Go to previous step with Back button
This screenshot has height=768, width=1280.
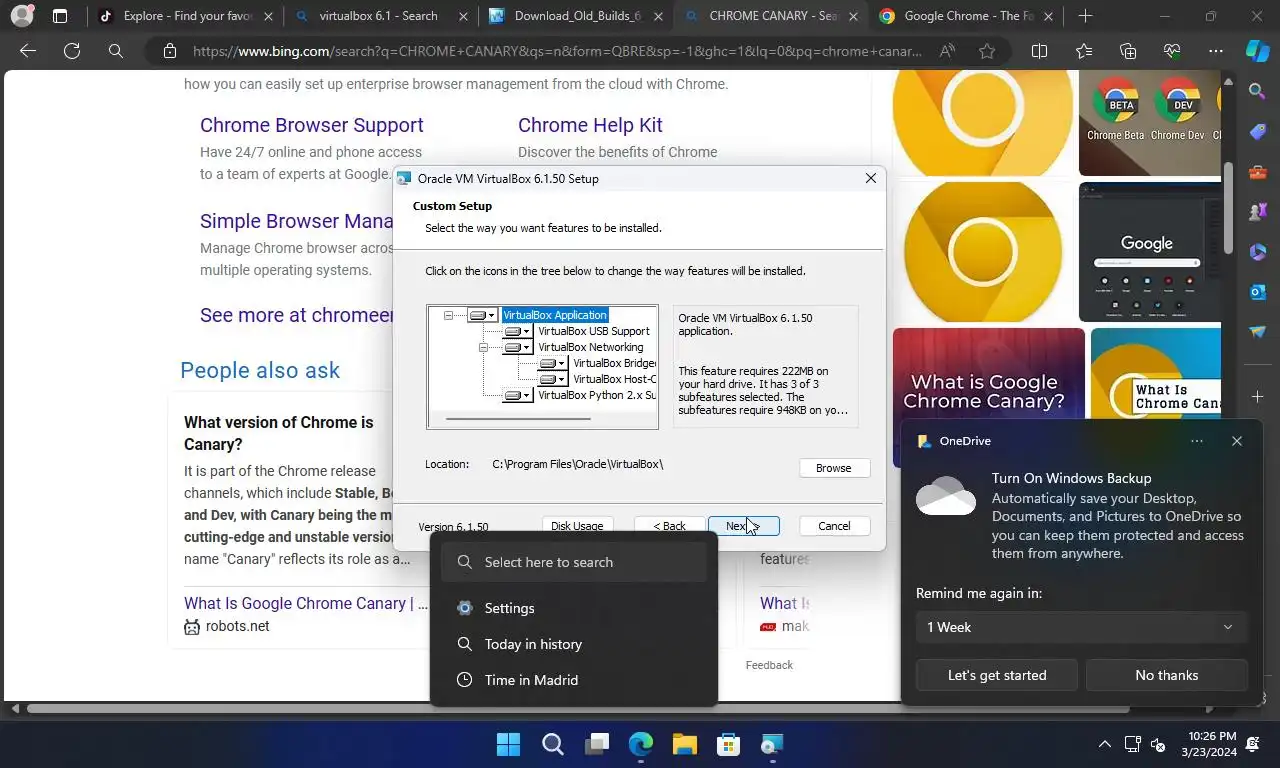pos(669,526)
